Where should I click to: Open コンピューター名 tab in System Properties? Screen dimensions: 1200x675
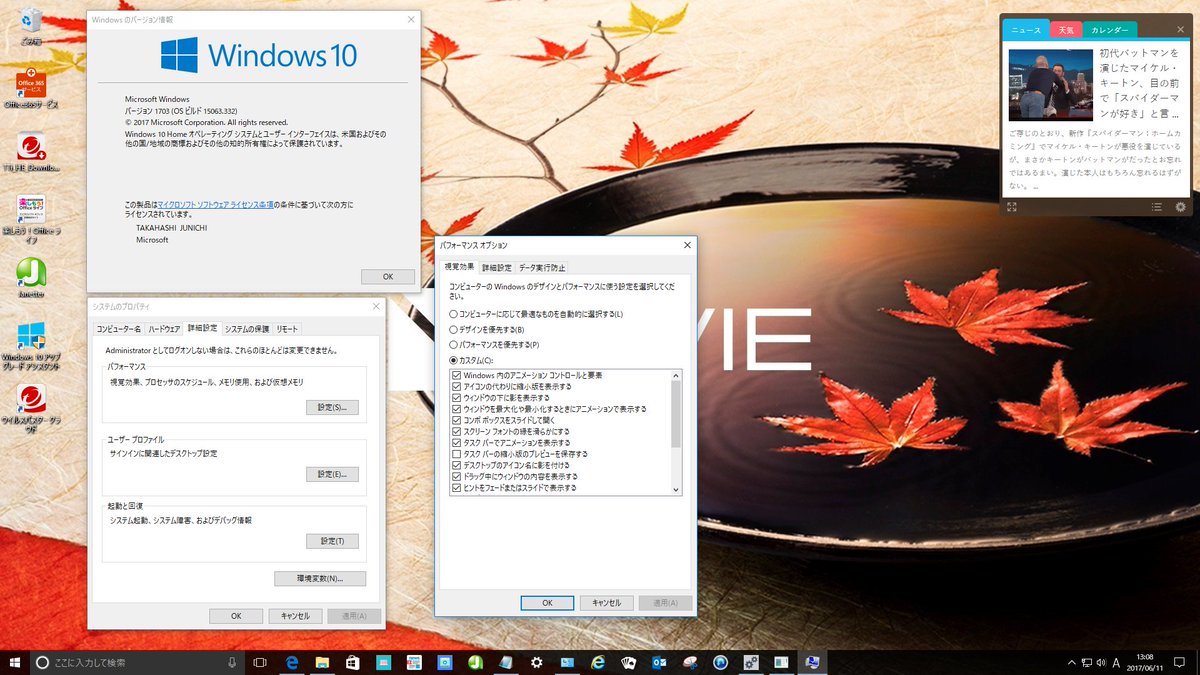(x=118, y=328)
